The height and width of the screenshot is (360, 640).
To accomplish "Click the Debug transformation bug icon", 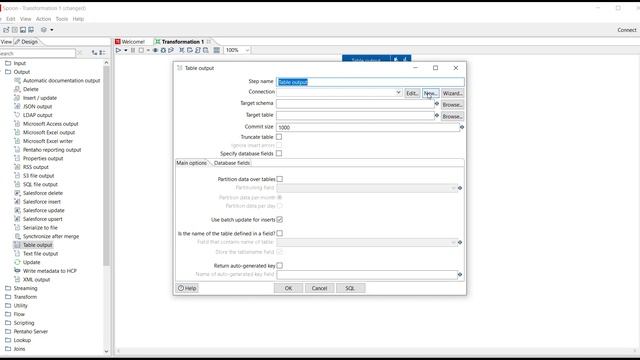I will tap(163, 50).
